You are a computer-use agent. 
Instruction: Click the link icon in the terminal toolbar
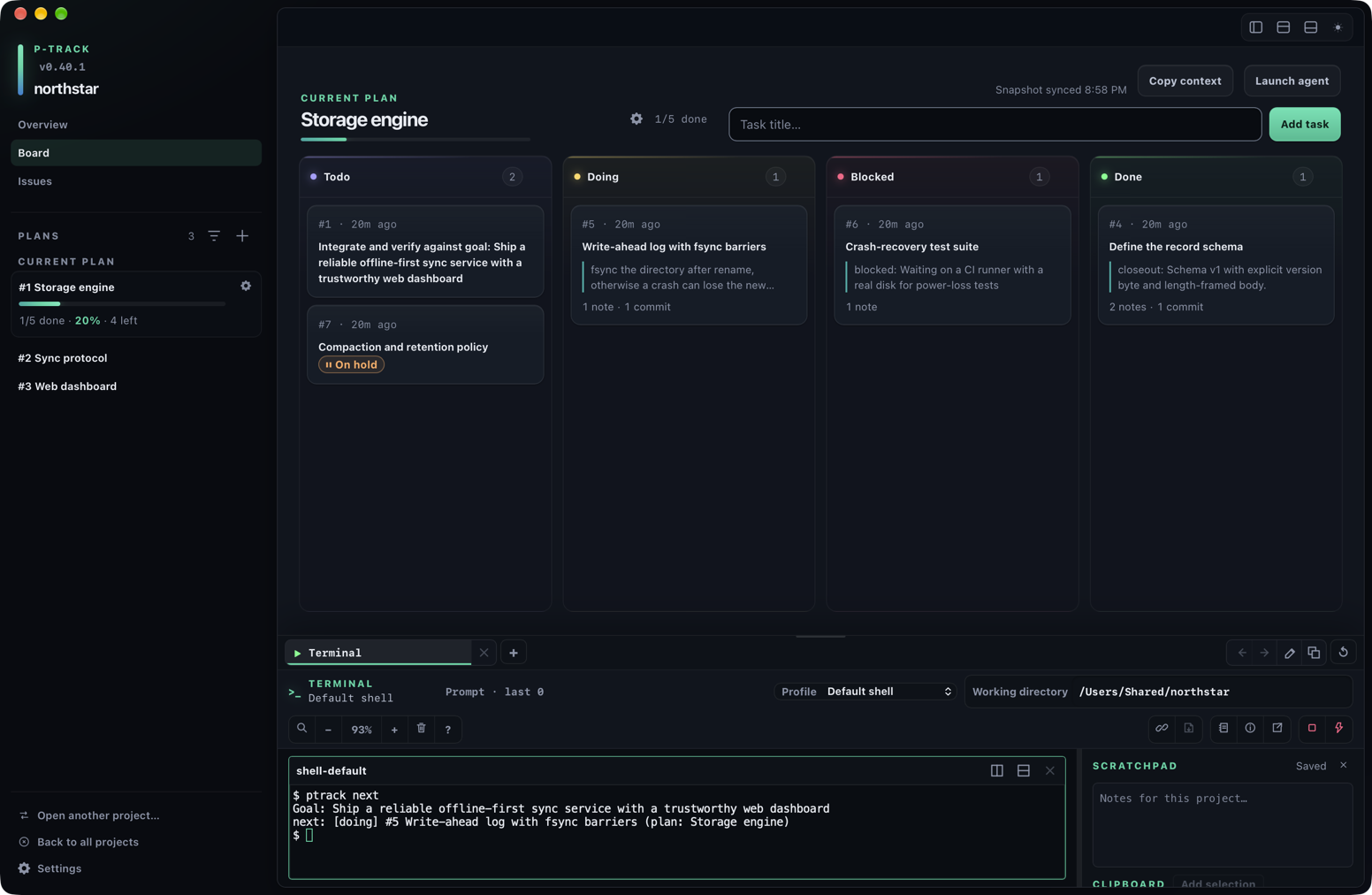point(1162,728)
